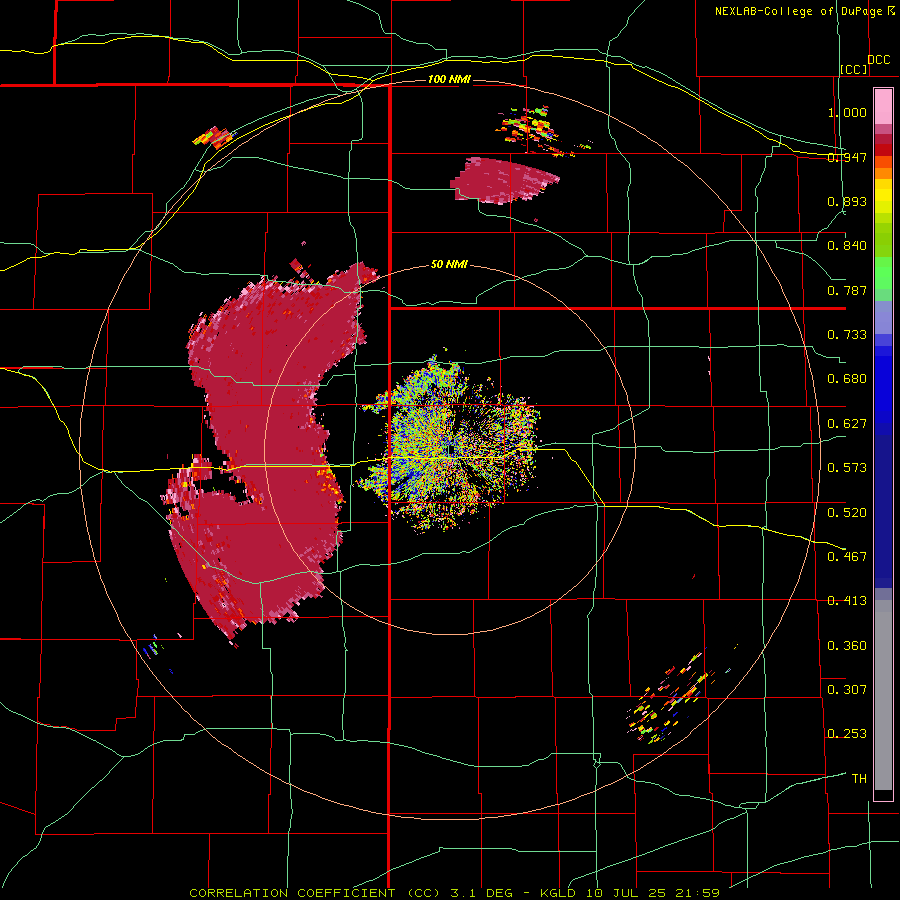Click the NEXLAB-College of DuPage credit text
This screenshot has height=900, width=900.
point(799,11)
